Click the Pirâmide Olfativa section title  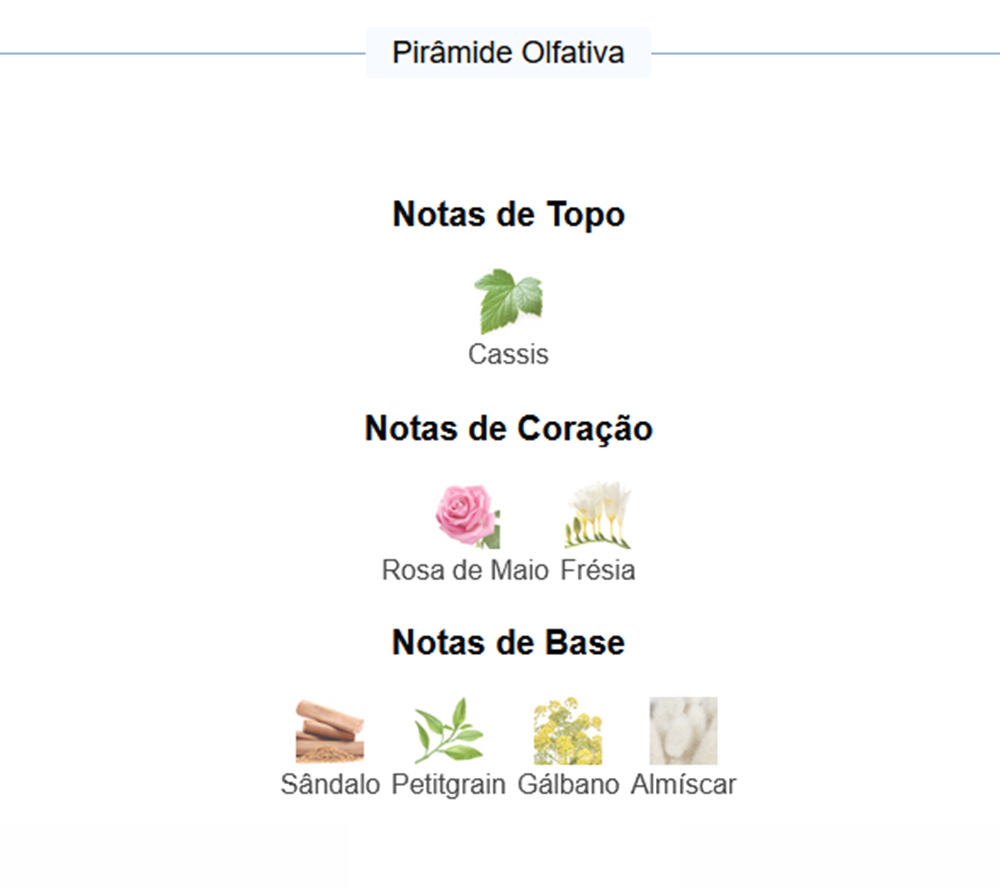508,52
